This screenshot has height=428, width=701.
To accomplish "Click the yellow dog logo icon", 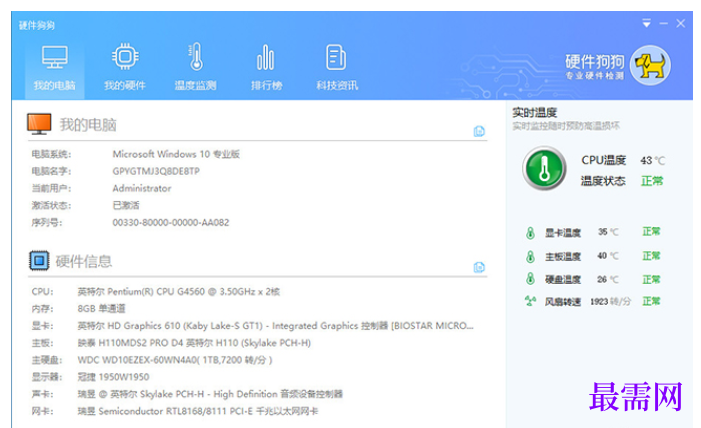I will tap(650, 65).
